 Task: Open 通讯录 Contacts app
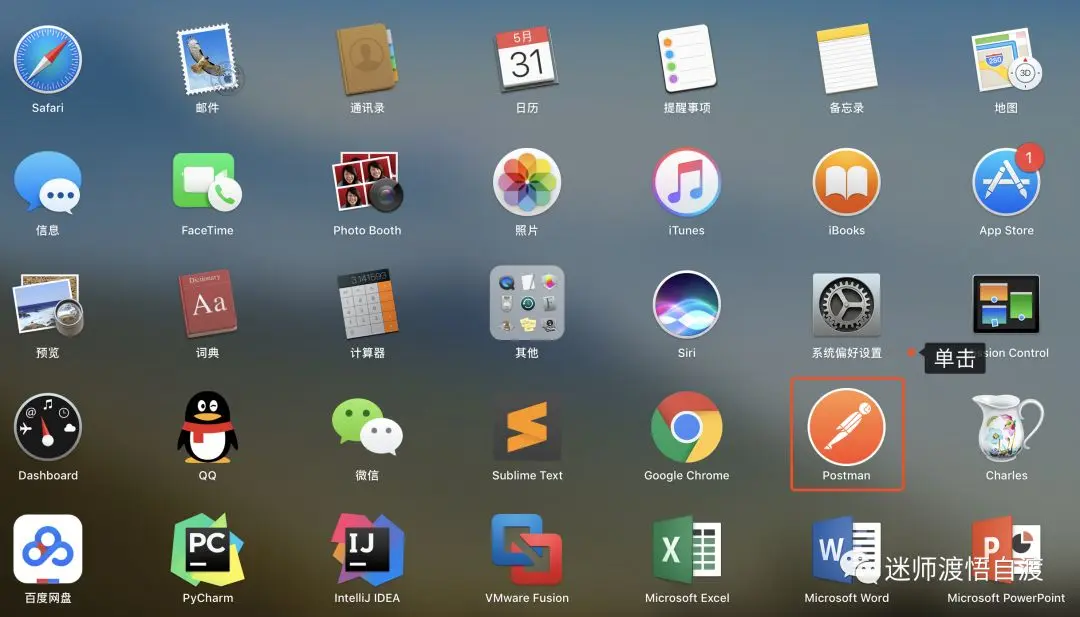coord(367,59)
